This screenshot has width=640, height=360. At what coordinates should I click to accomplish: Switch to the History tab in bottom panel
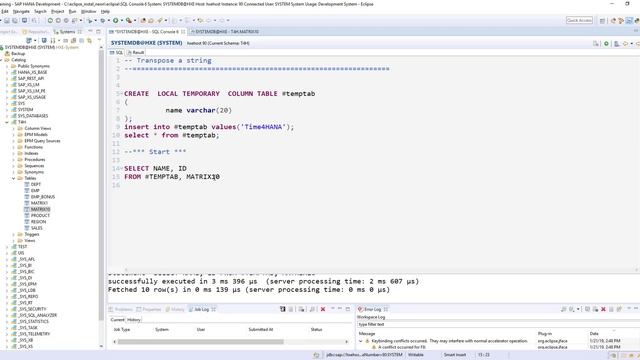pos(175,309)
